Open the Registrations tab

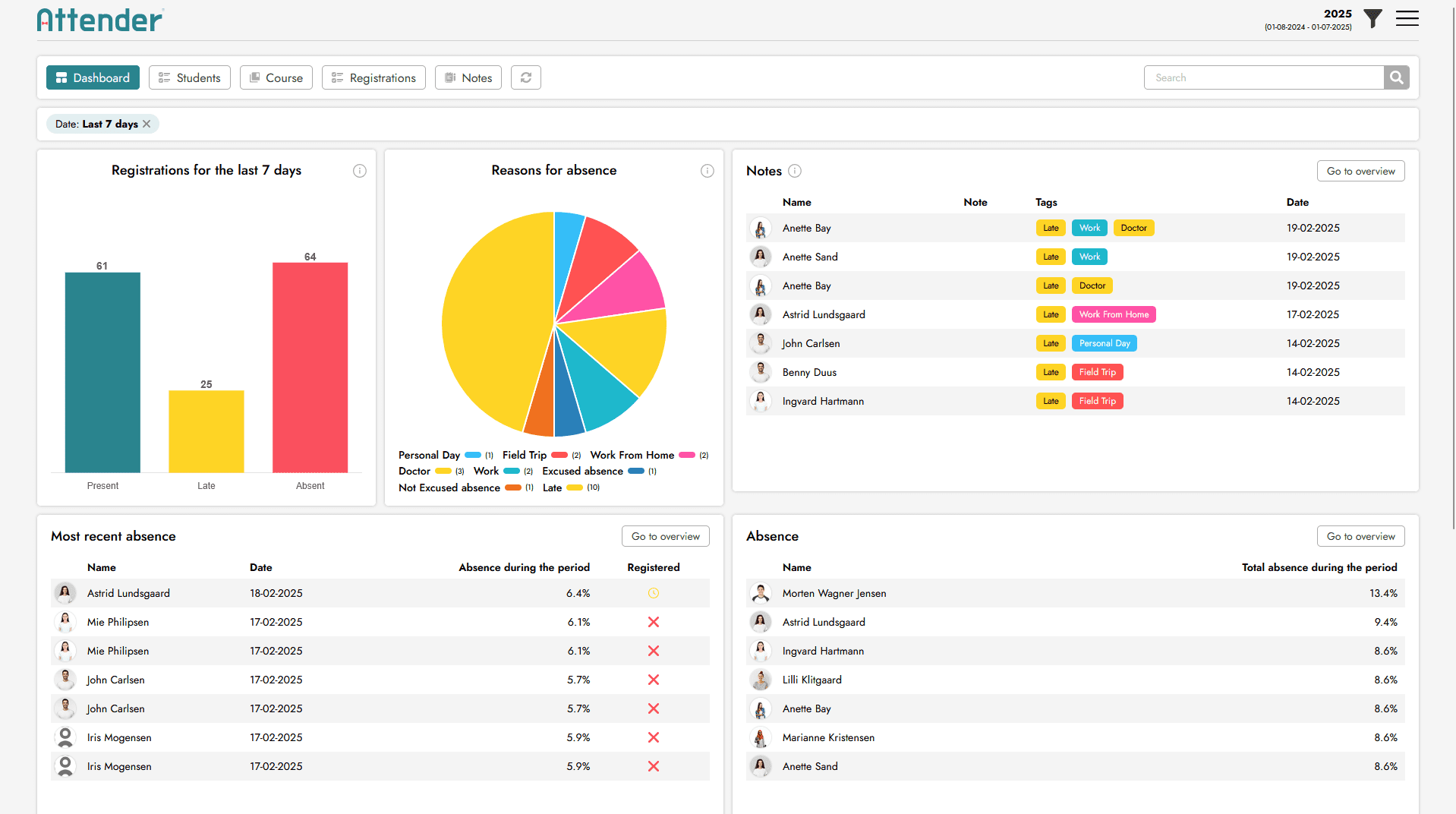(373, 77)
